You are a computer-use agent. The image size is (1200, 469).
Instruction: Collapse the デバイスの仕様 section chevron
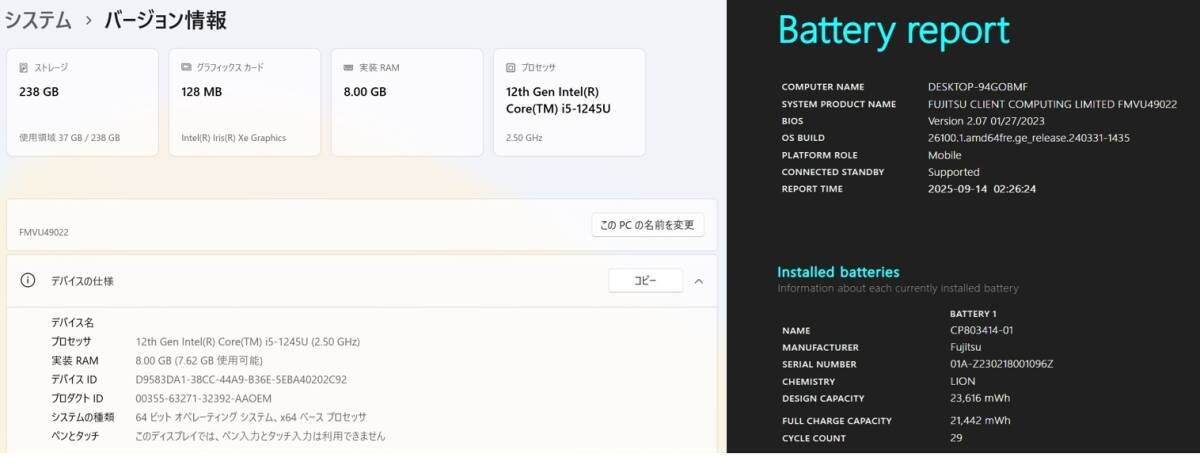(698, 281)
